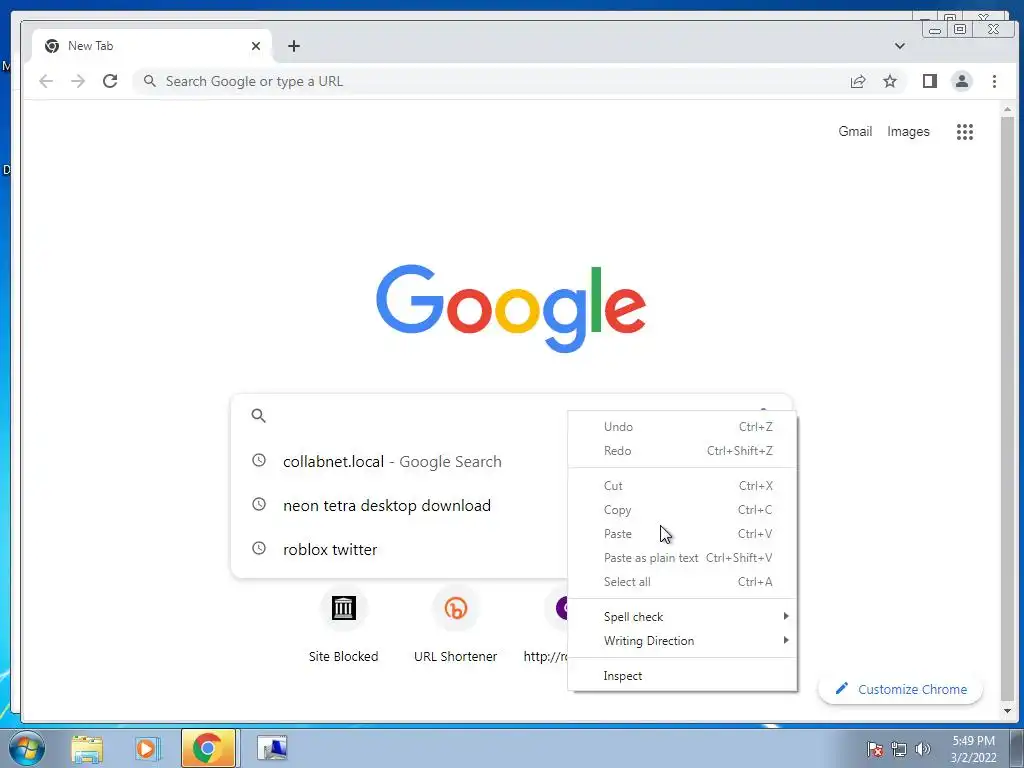Select the New Tab tab
This screenshot has width=1024, height=768.
click(151, 46)
